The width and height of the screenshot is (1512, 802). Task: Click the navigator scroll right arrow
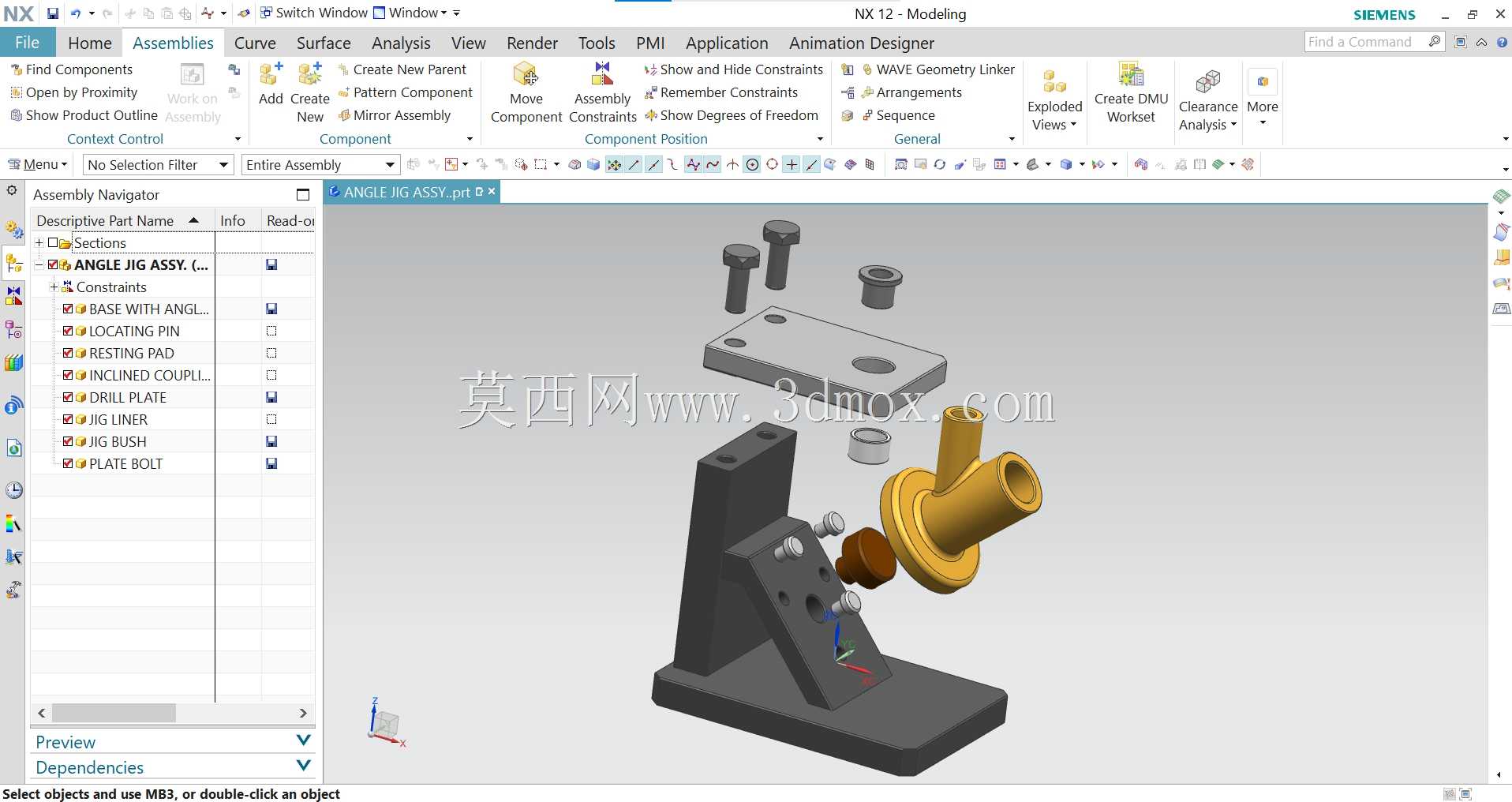[x=303, y=713]
